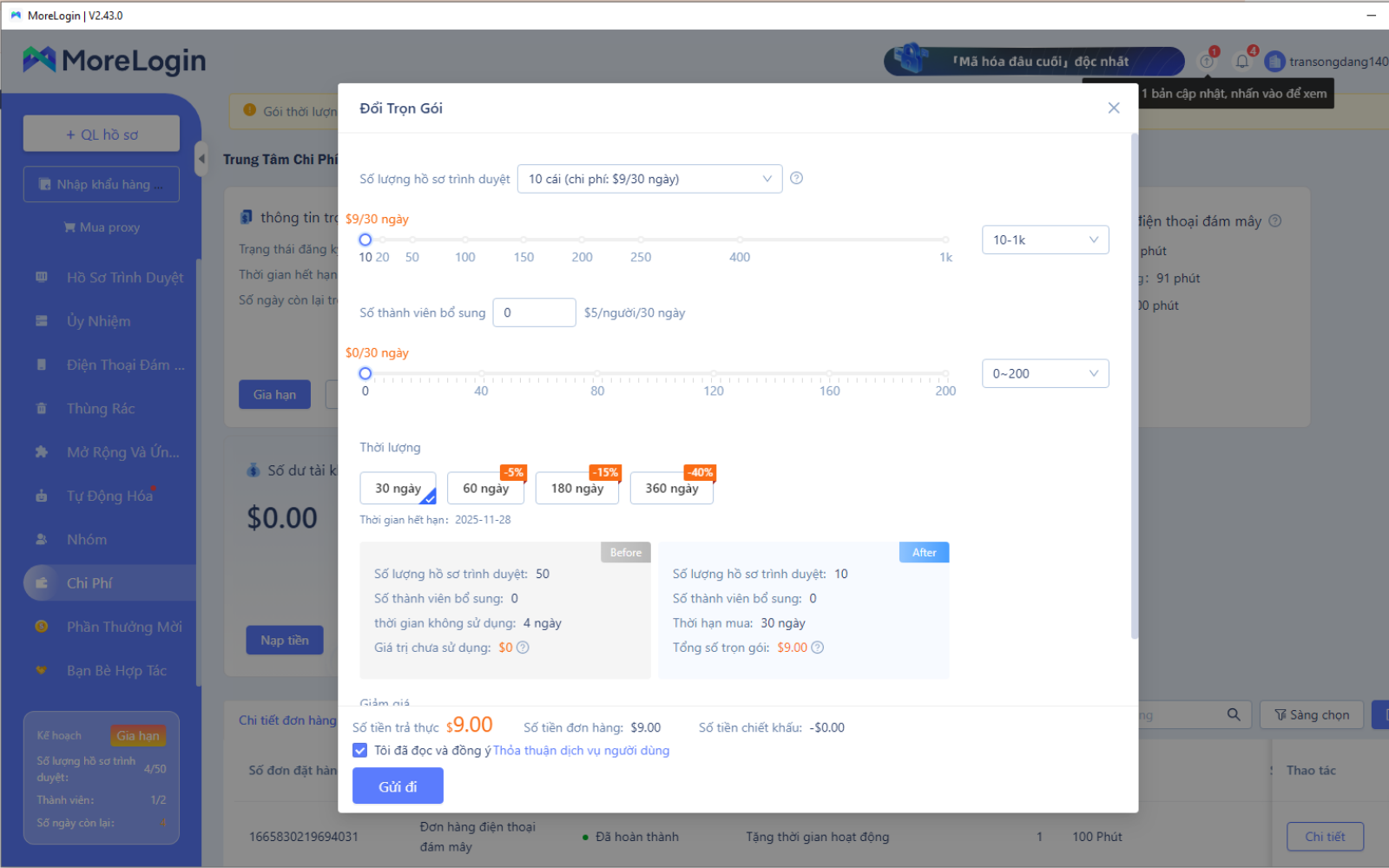Select the 30 ngày duration
Image resolution: width=1389 pixels, height=868 pixels.
398,488
